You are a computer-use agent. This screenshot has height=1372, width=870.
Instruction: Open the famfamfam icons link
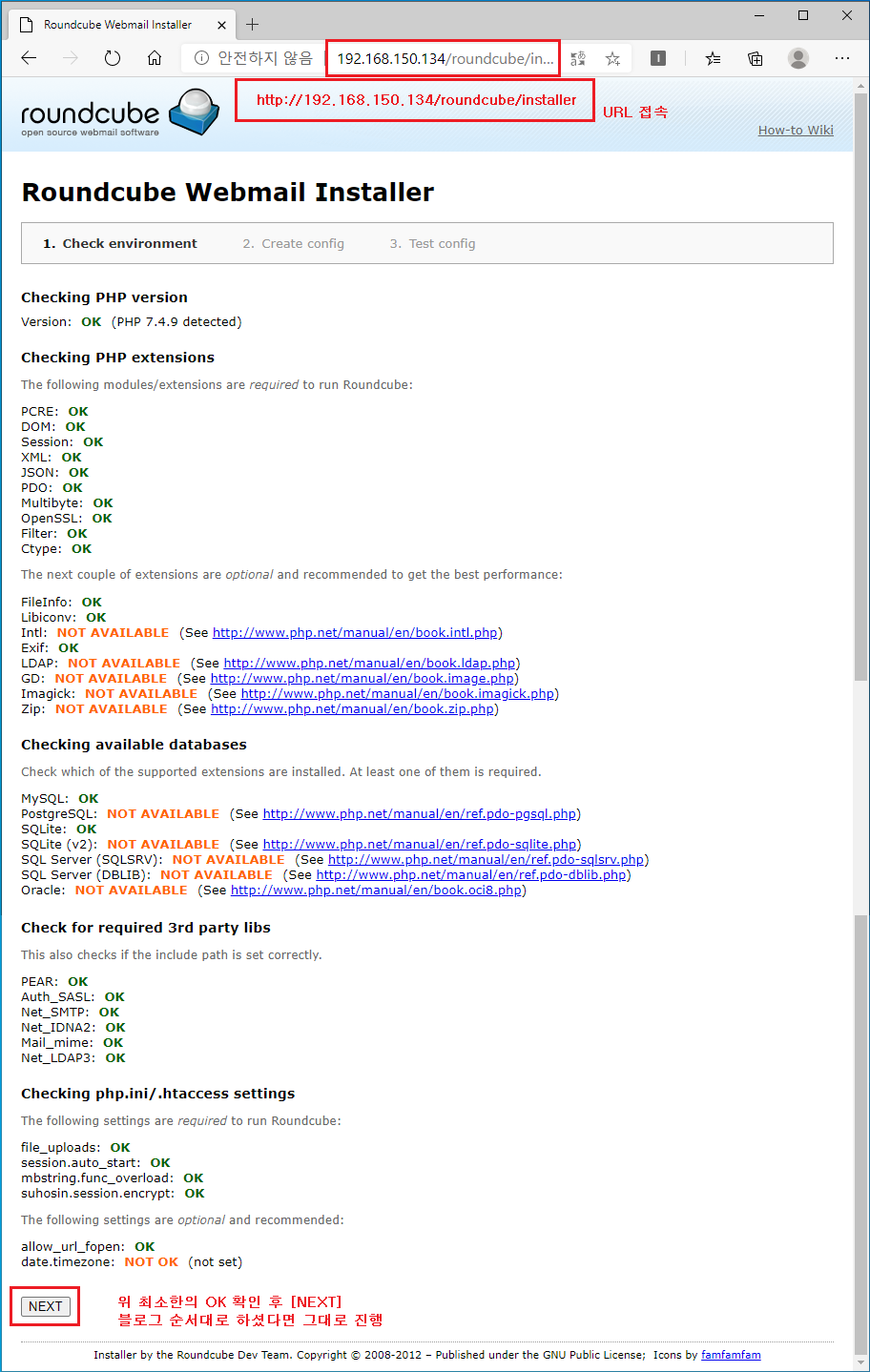(731, 1355)
